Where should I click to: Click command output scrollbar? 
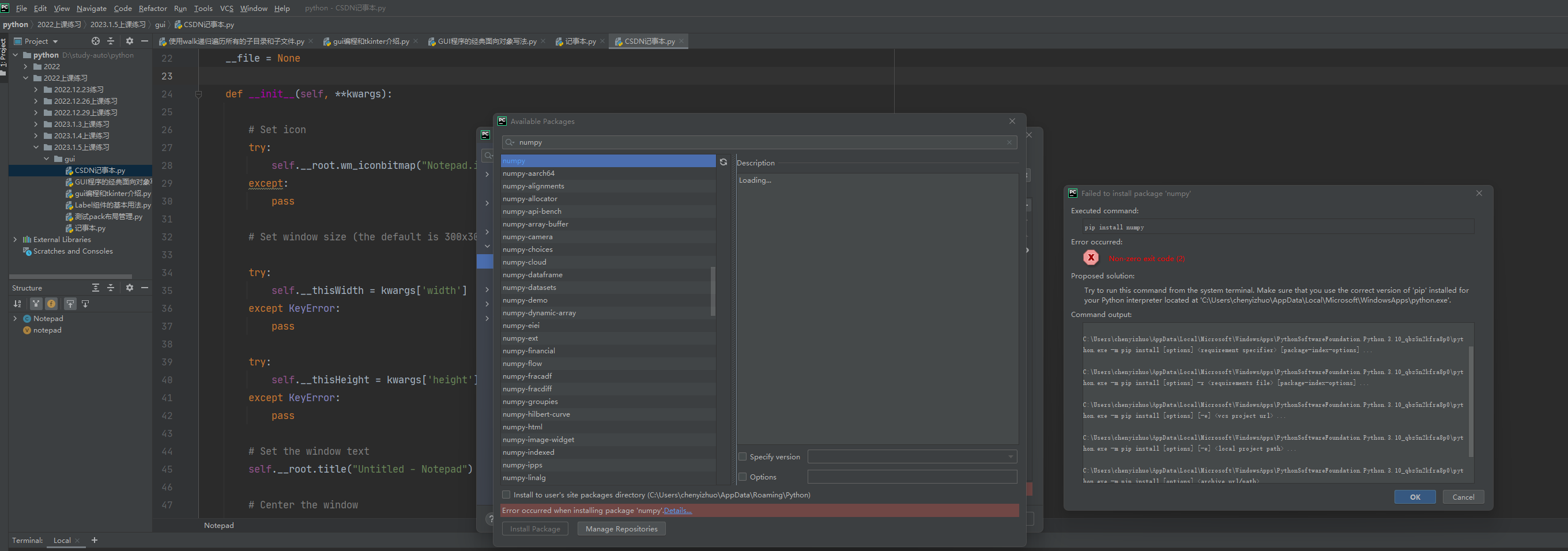1471,402
